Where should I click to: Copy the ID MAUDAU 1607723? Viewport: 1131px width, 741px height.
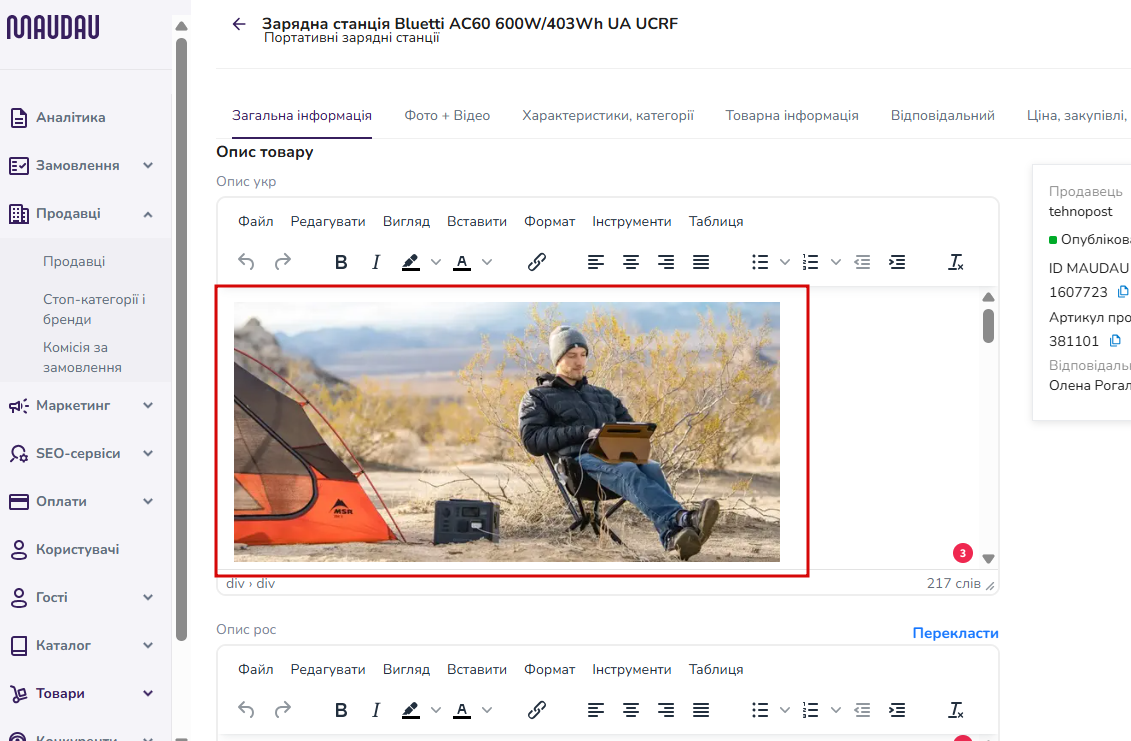pos(1122,291)
